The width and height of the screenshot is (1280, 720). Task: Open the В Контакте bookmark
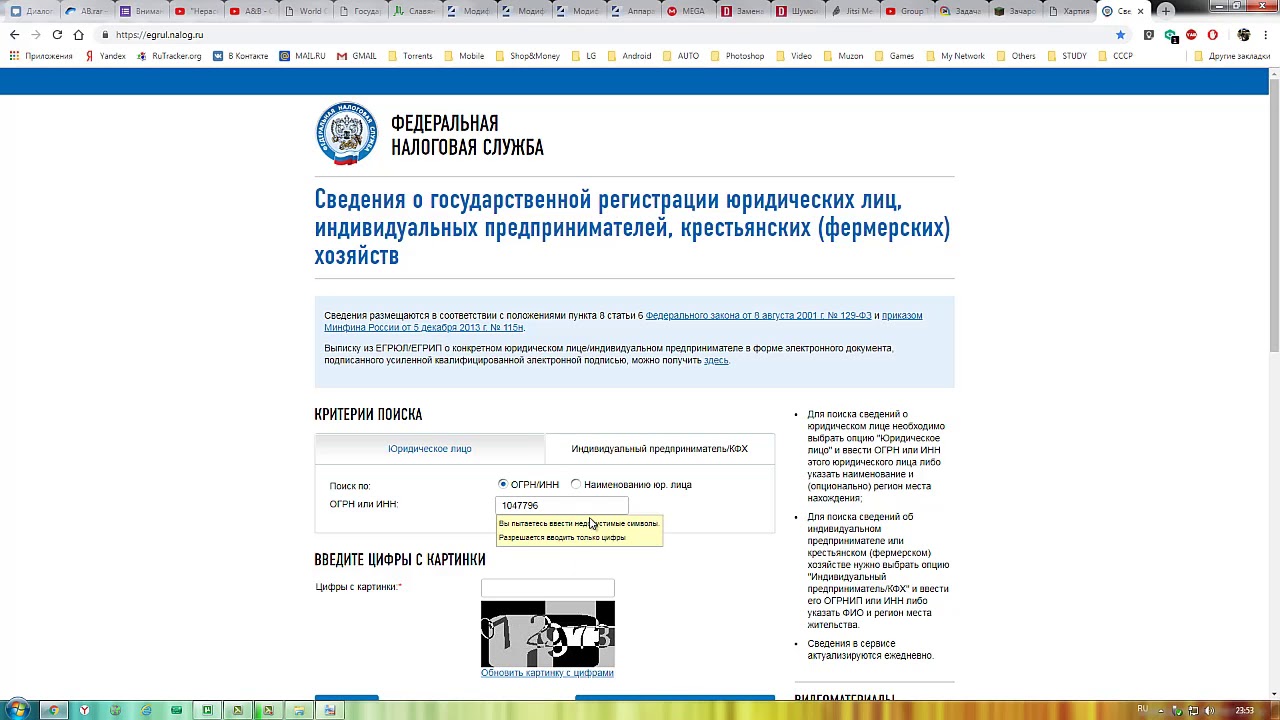[x=240, y=56]
